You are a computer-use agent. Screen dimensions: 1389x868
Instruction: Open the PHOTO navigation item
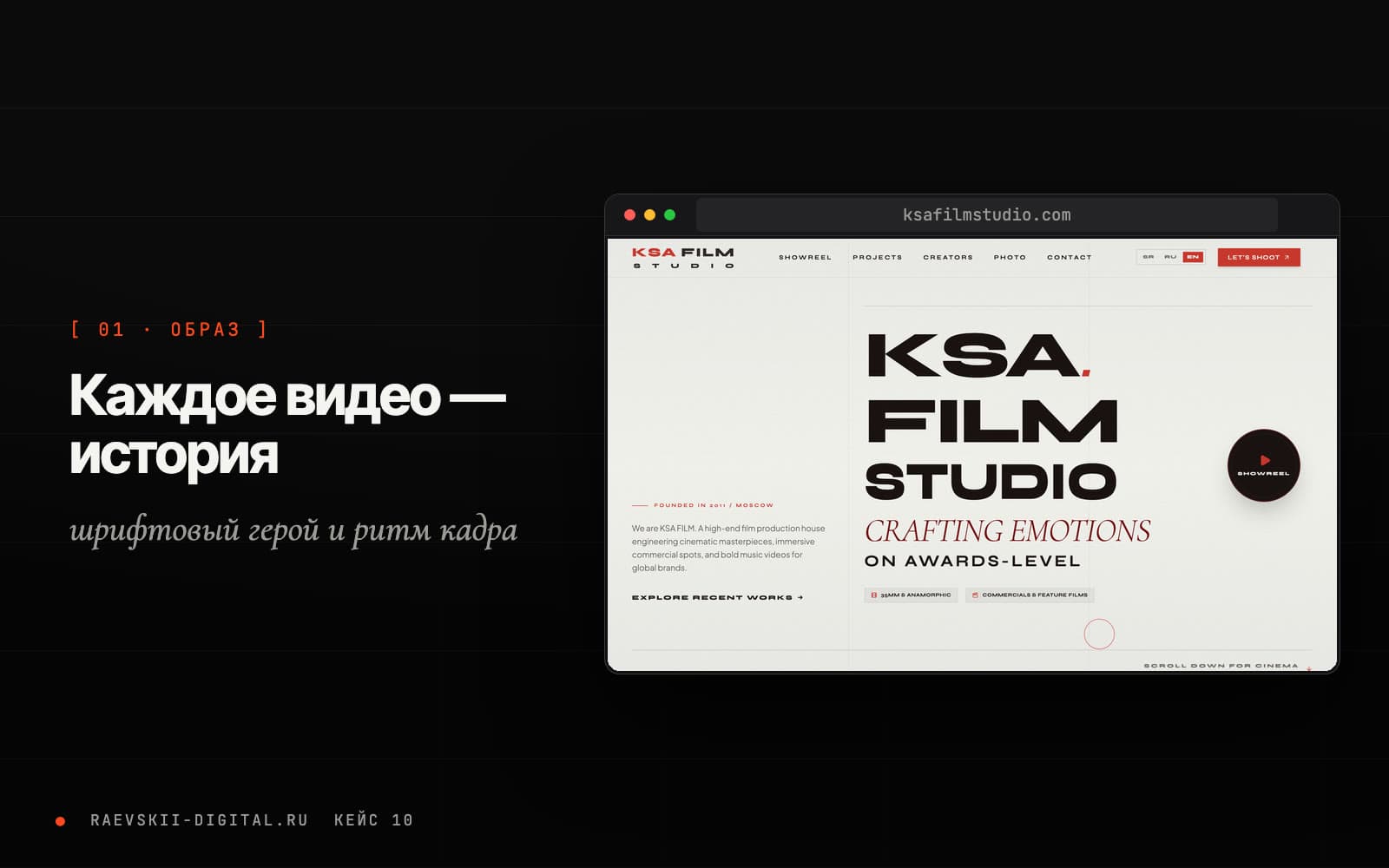[x=1010, y=257]
